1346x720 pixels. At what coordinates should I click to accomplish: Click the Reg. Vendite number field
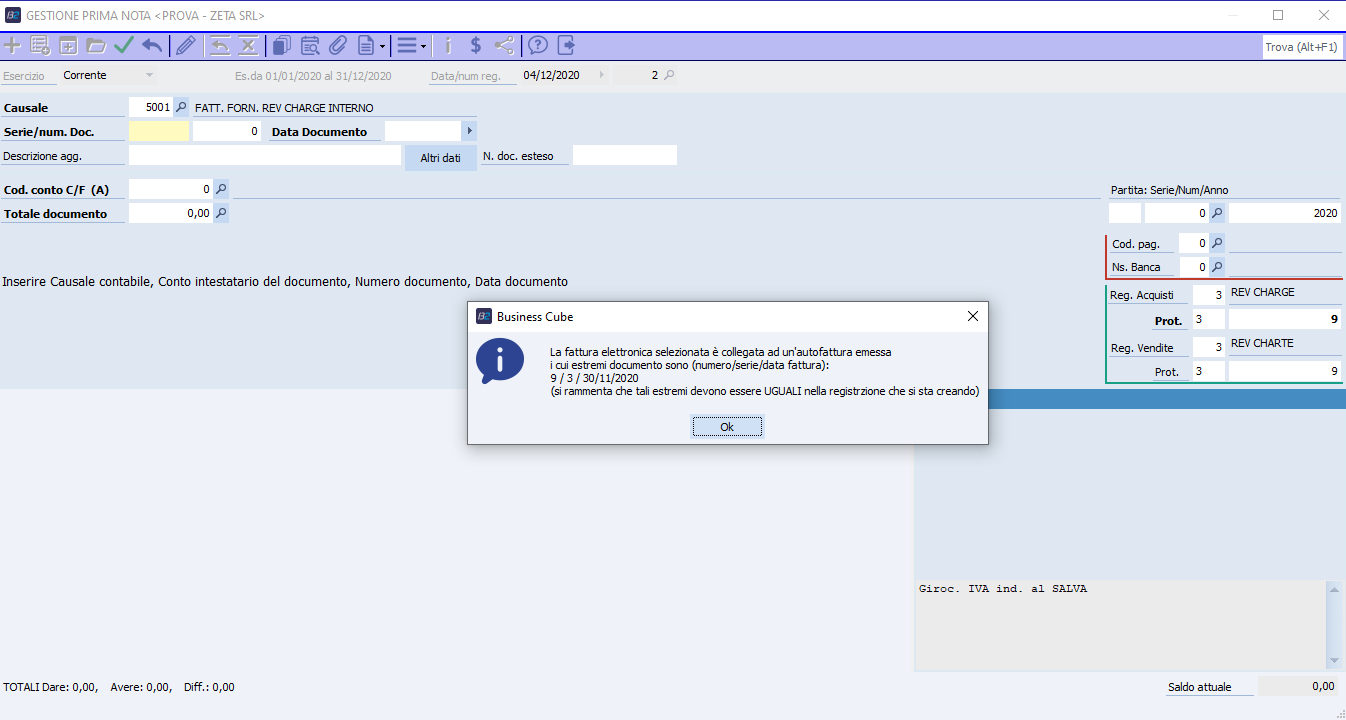1209,347
